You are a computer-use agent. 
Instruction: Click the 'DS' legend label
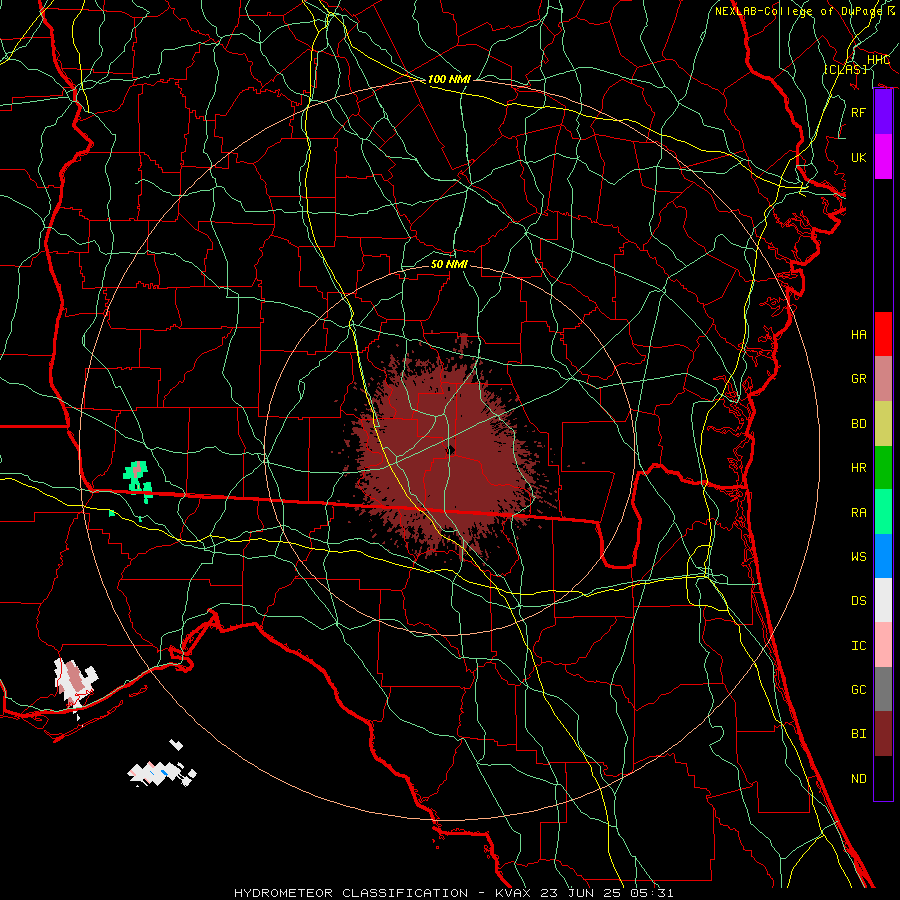click(859, 601)
